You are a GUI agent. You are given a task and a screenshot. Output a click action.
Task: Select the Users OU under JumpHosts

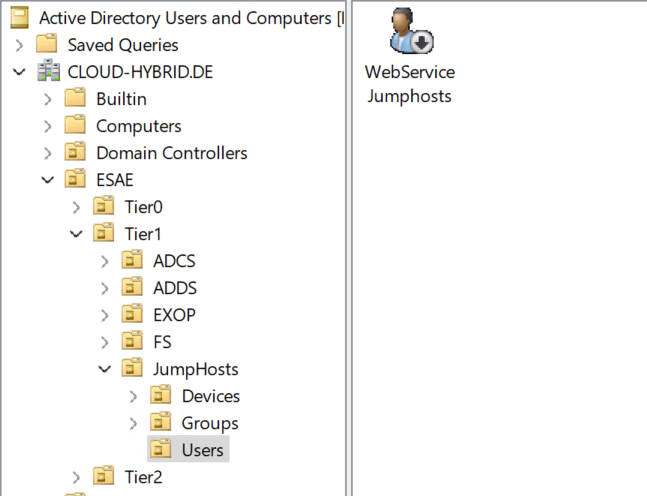[202, 450]
